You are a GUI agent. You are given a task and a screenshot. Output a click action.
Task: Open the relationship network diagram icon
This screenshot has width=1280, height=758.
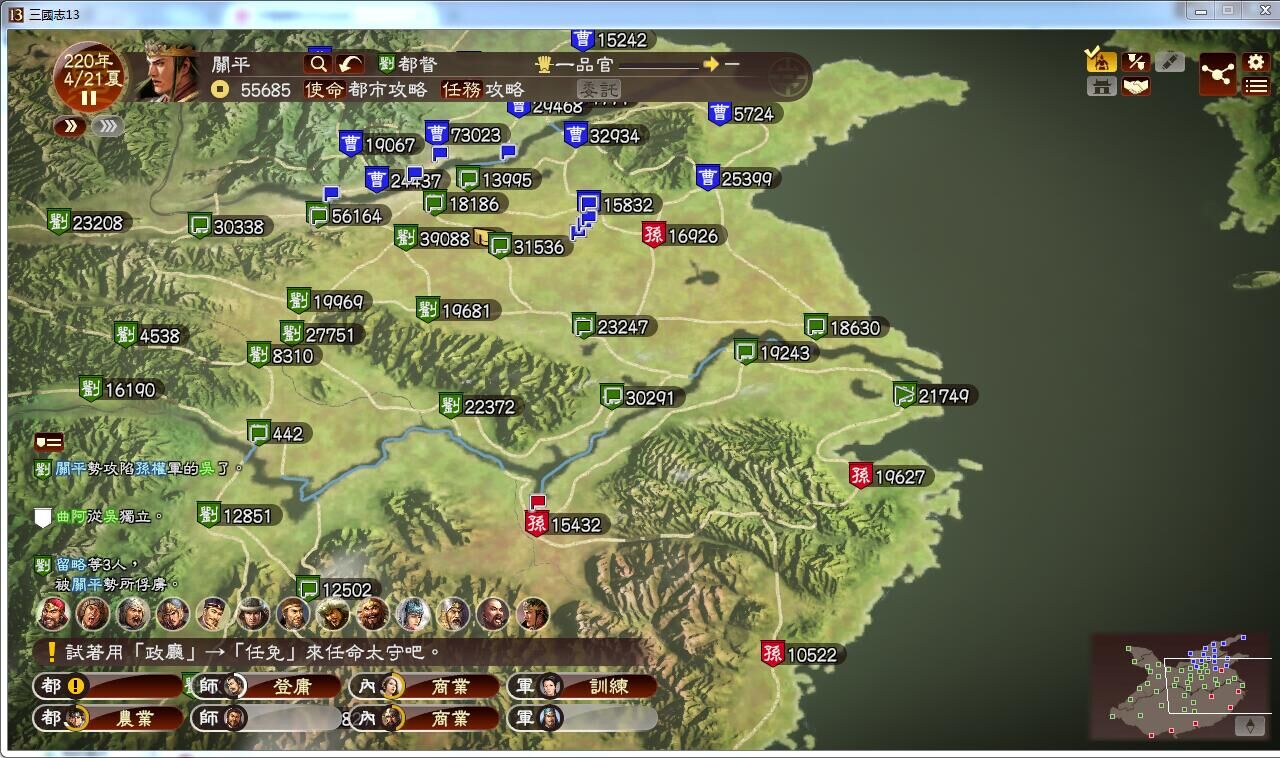coord(1218,73)
